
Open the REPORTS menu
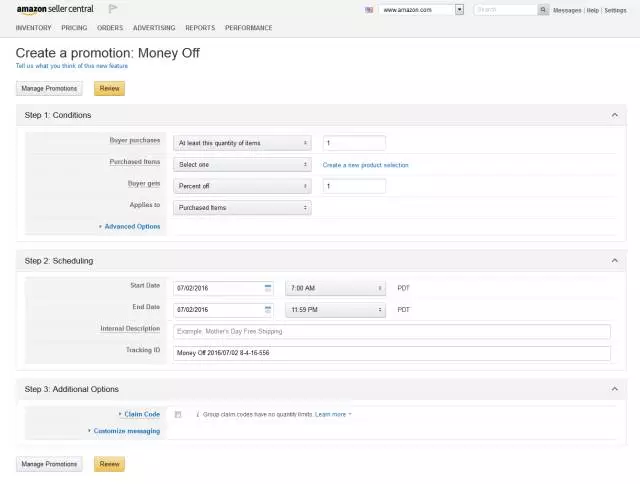click(x=200, y=28)
